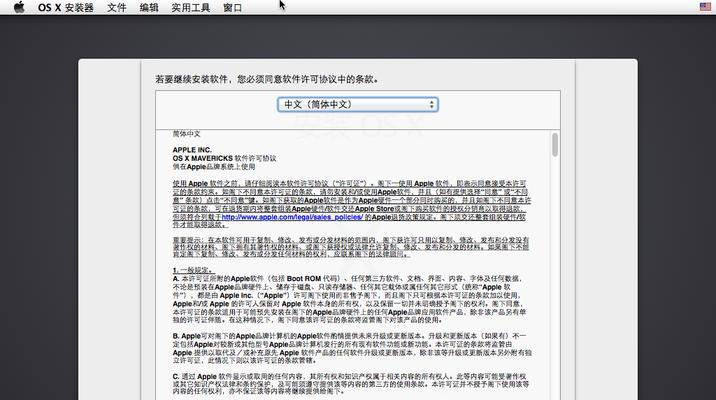Open the 中文（简体中文）language dropdown
This screenshot has height=400, width=716.
[x=358, y=105]
